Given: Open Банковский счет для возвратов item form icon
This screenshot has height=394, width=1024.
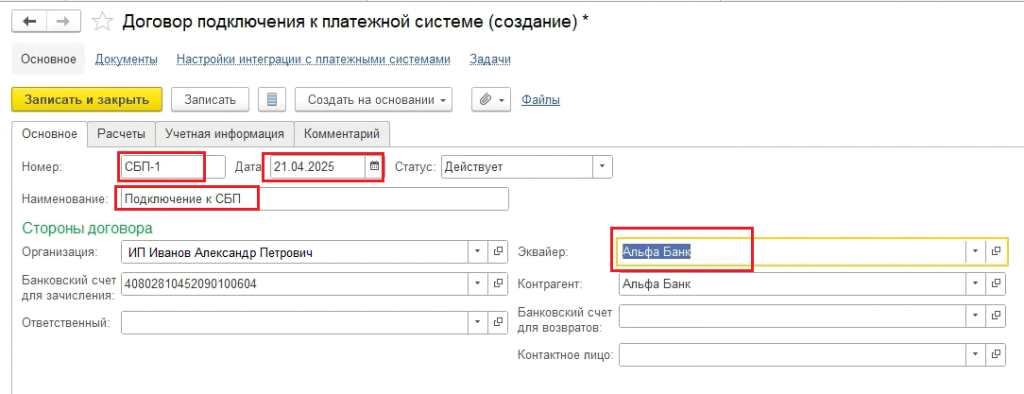Looking at the screenshot, I should pos(996,316).
